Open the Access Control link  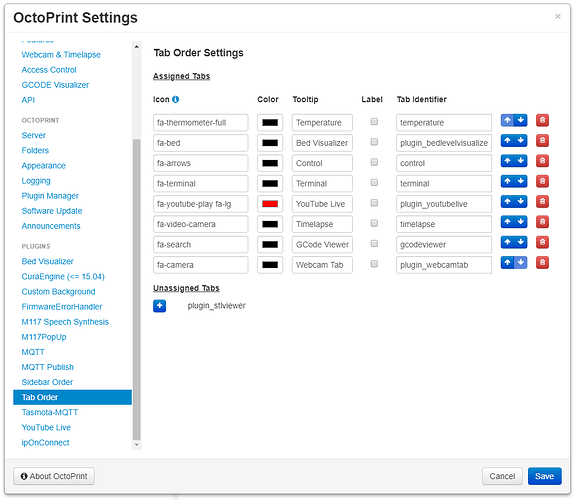click(x=49, y=70)
